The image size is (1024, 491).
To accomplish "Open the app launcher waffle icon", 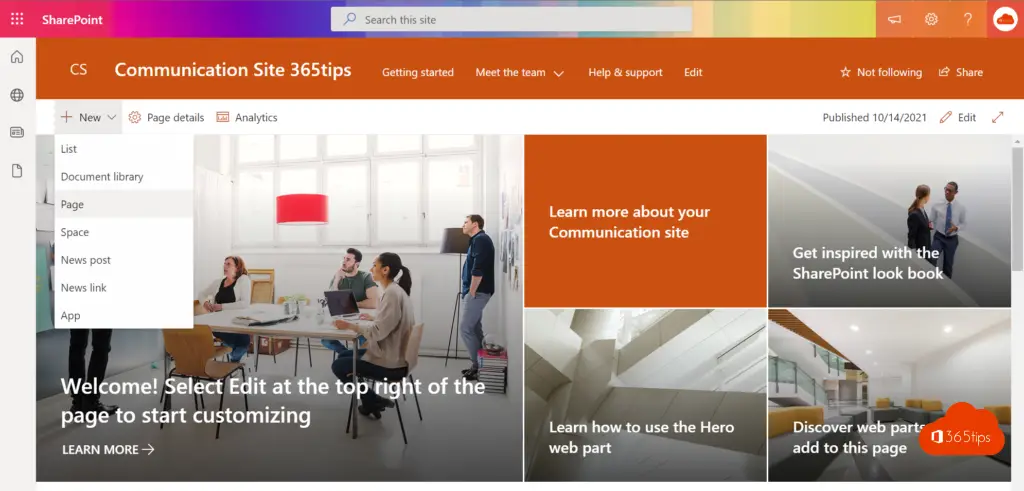I will (x=17, y=19).
